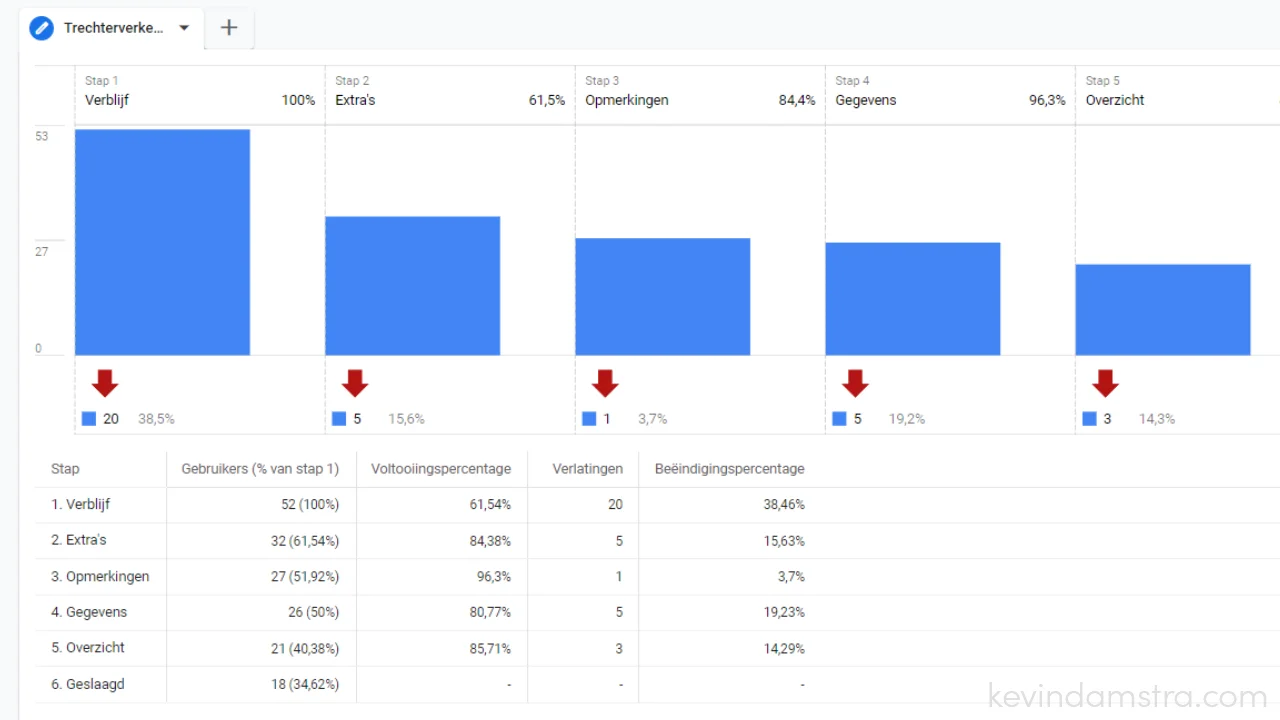1280x720 pixels.
Task: Click the blue swatch beside 15,6% abandonment
Action: pos(339,419)
